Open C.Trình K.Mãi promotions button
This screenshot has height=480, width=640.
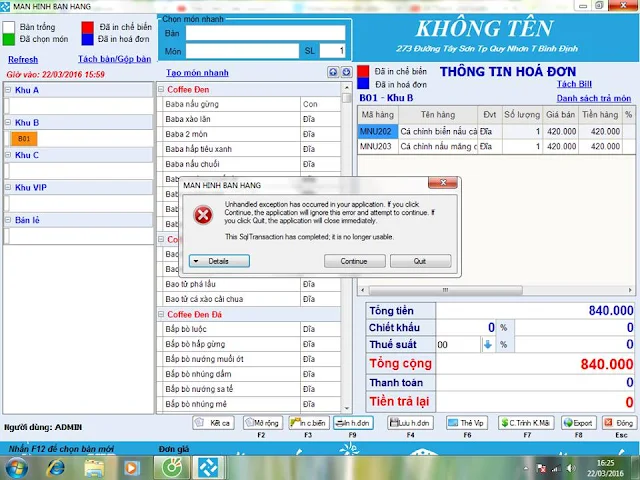pyautogui.click(x=526, y=423)
